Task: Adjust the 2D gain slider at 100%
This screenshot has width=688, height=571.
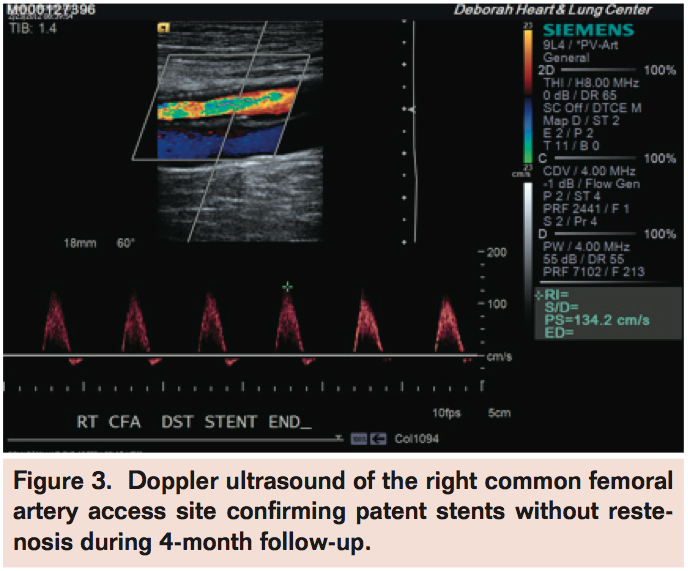Action: (598, 70)
